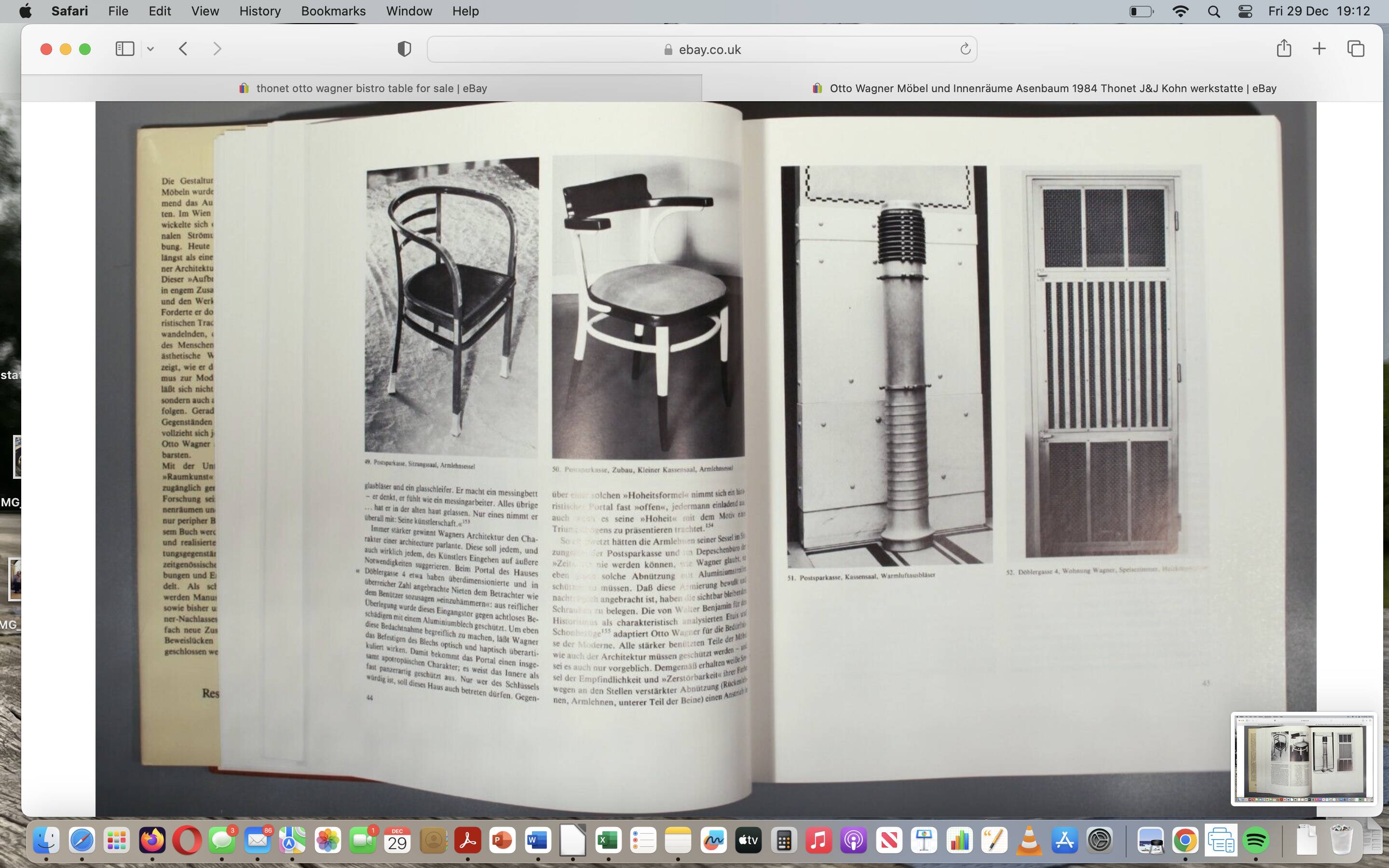Launch Opera from the Dock

coord(187,841)
